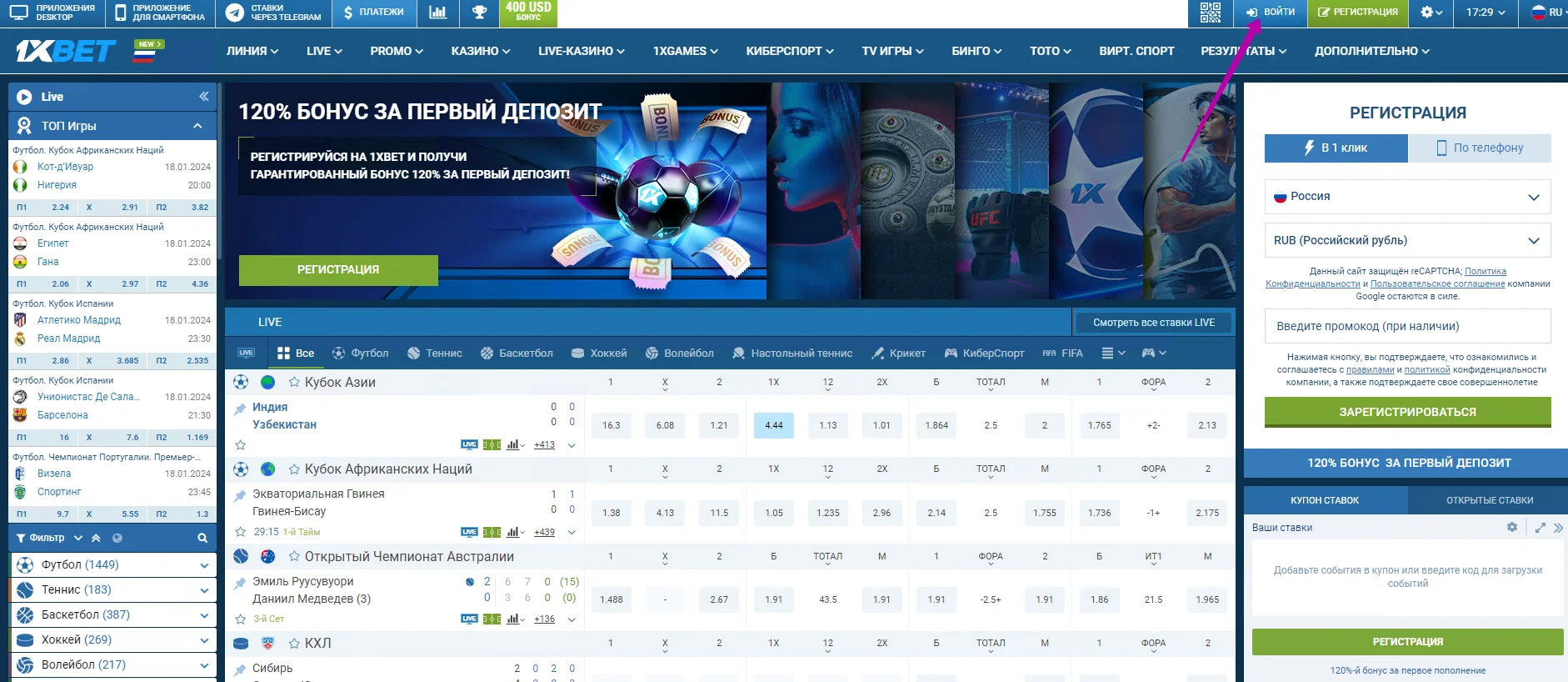Open +413 more markets link
This screenshot has height=682, width=1568.
[x=544, y=445]
